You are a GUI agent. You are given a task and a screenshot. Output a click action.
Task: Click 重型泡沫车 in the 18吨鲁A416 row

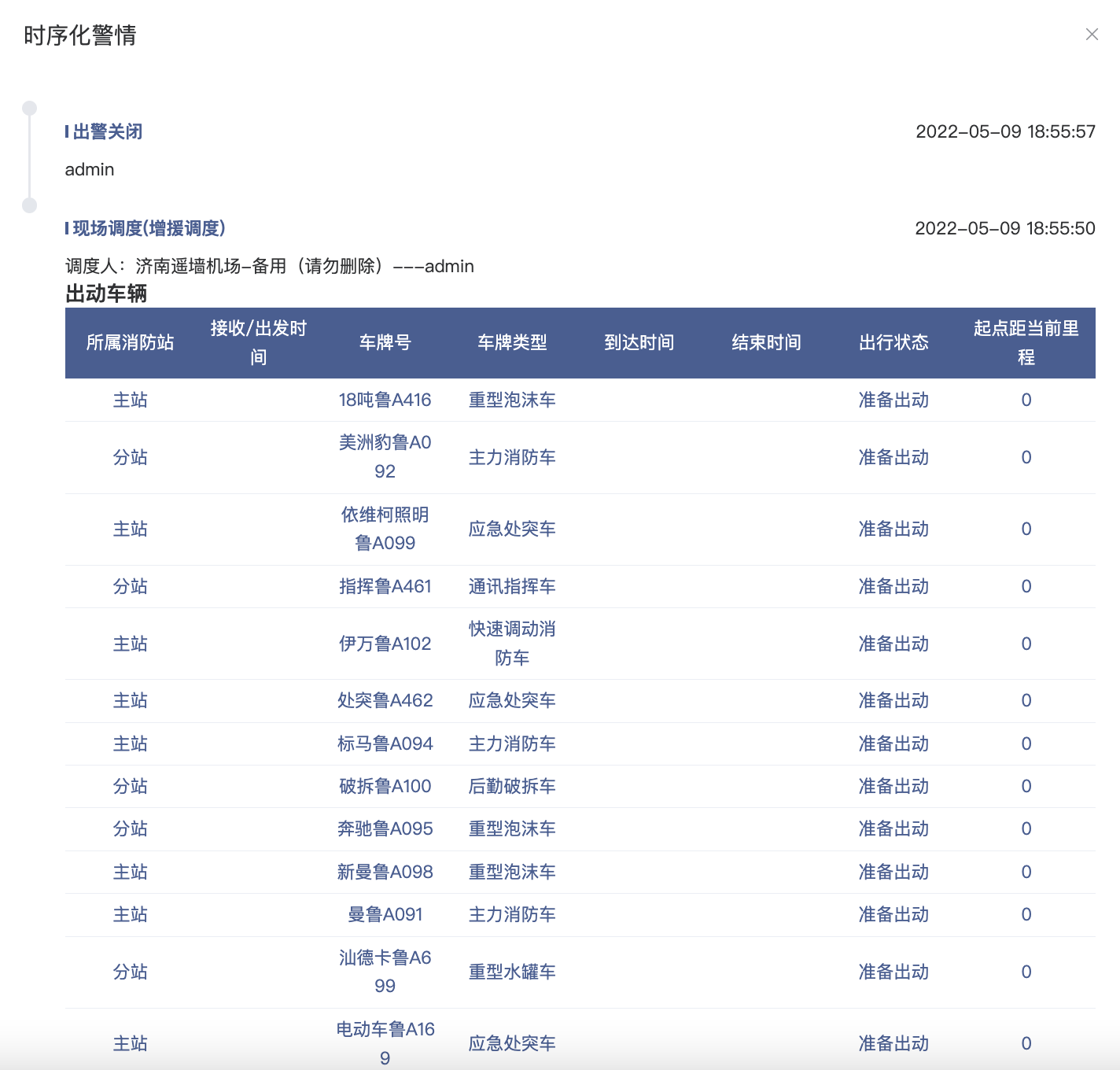click(x=512, y=400)
